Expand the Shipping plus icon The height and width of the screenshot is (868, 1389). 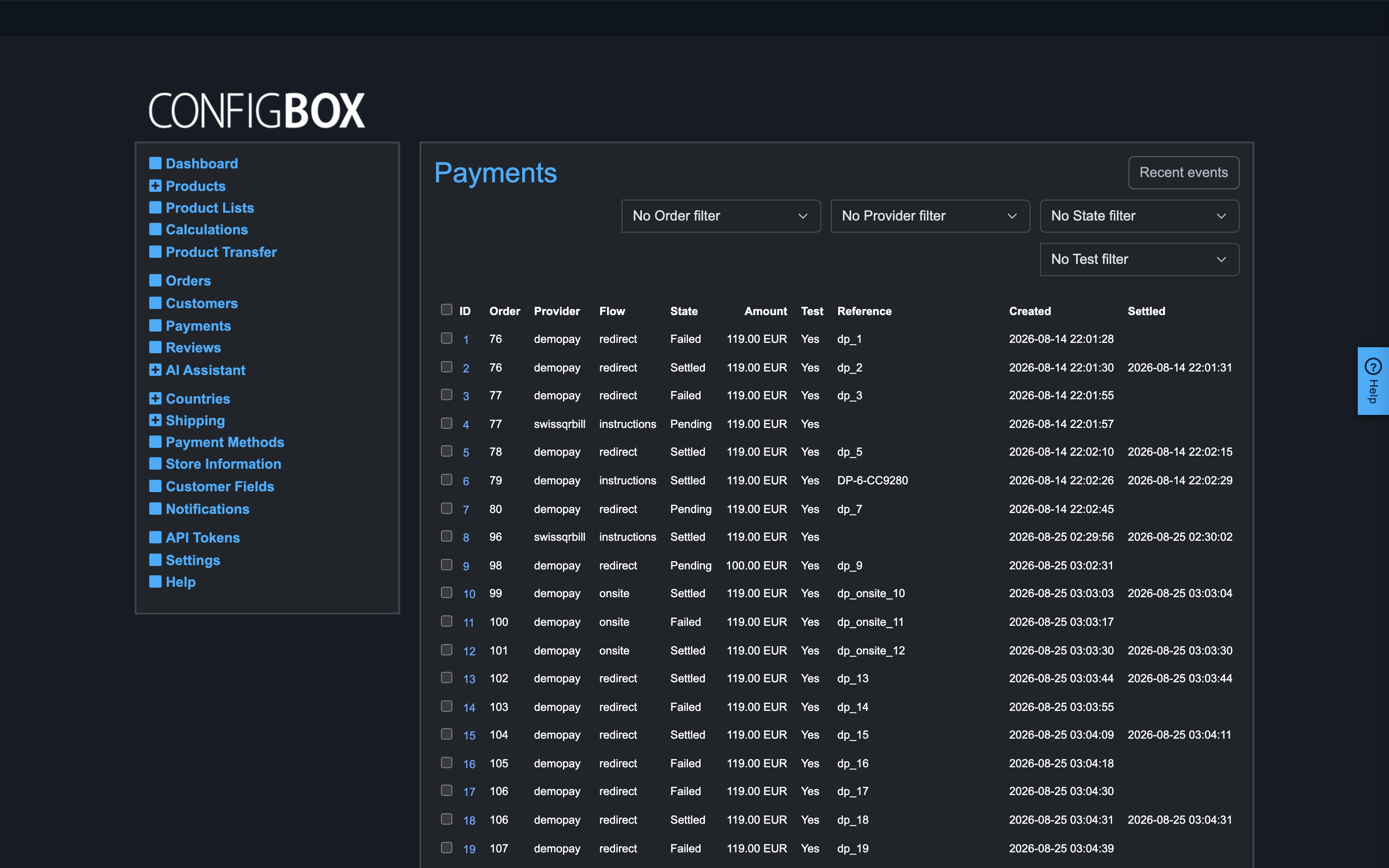coord(155,421)
